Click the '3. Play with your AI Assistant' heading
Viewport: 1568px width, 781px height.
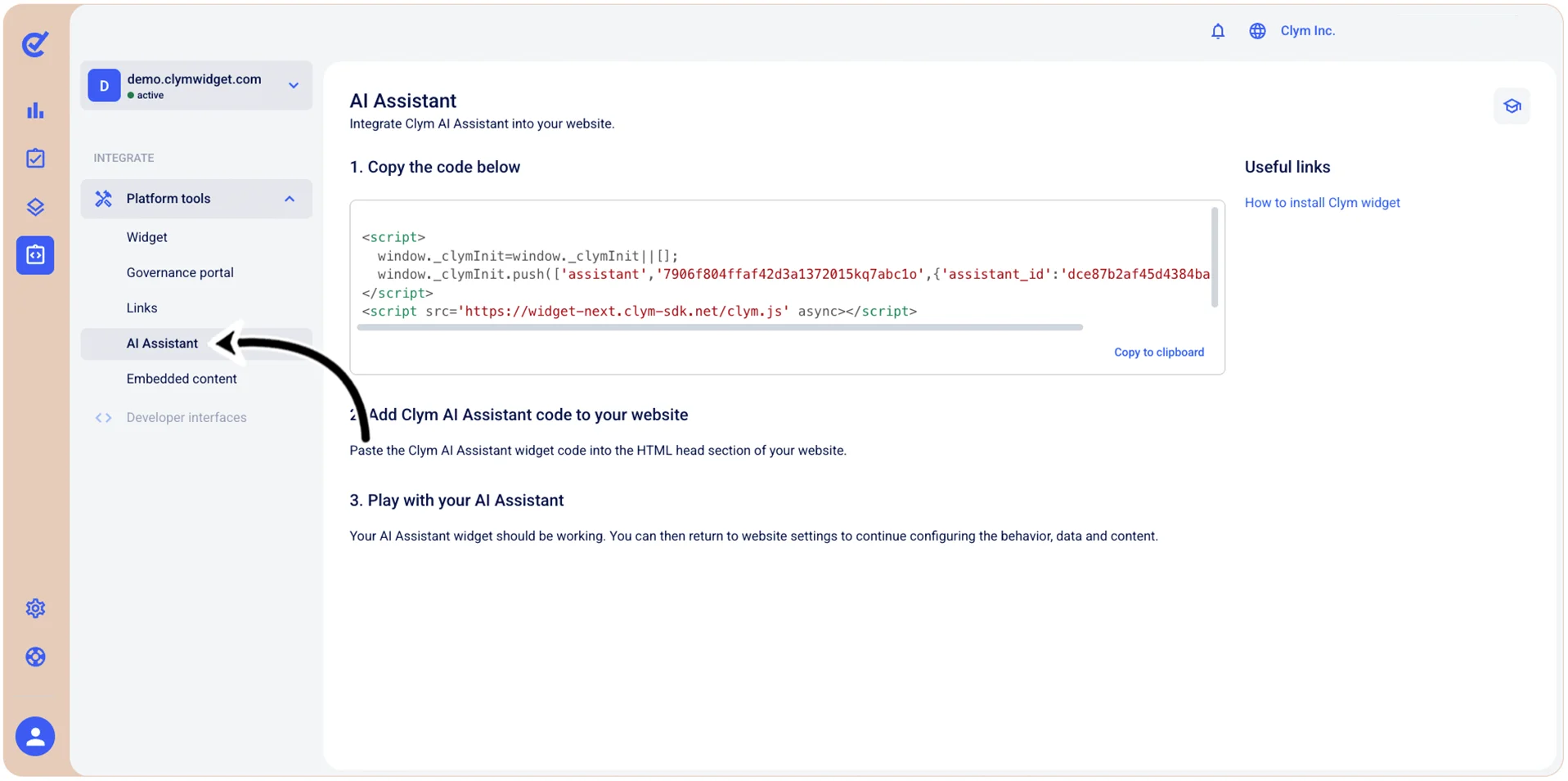pyautogui.click(x=456, y=500)
